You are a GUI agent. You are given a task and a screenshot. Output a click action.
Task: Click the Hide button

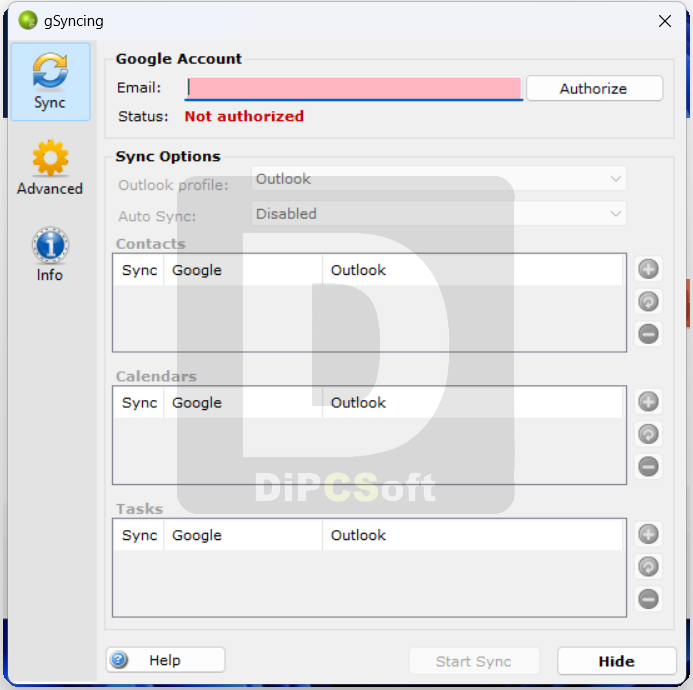[617, 661]
